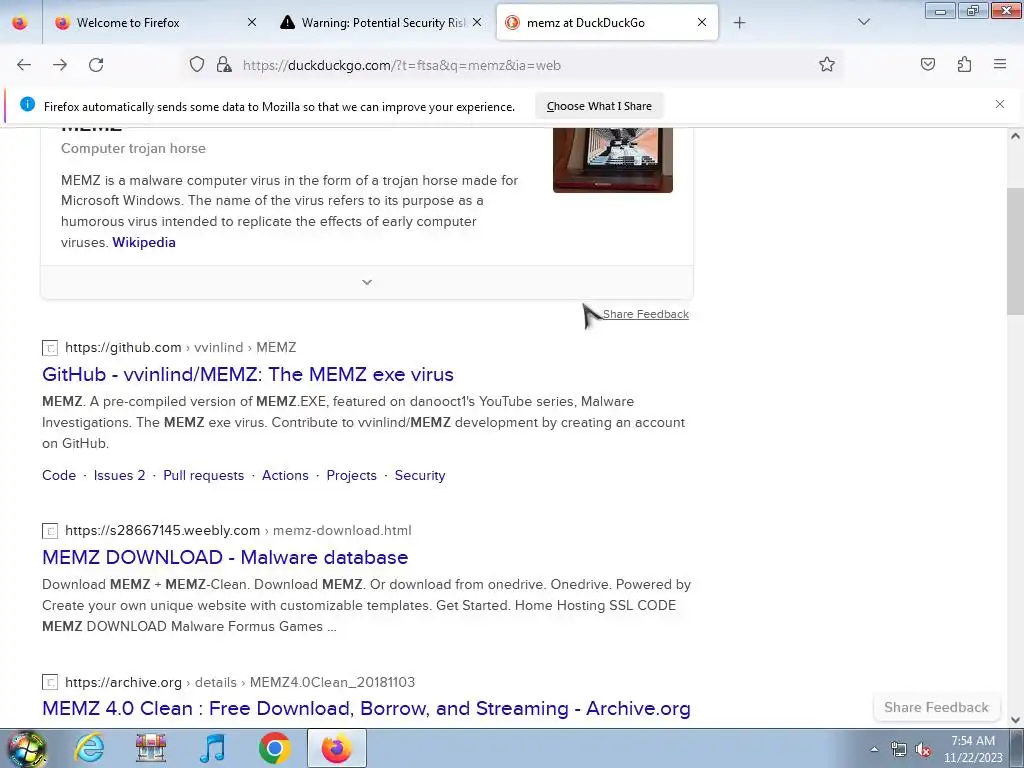Open the 7:54 AM clock in taskbar
This screenshot has height=768, width=1024.
(972, 749)
